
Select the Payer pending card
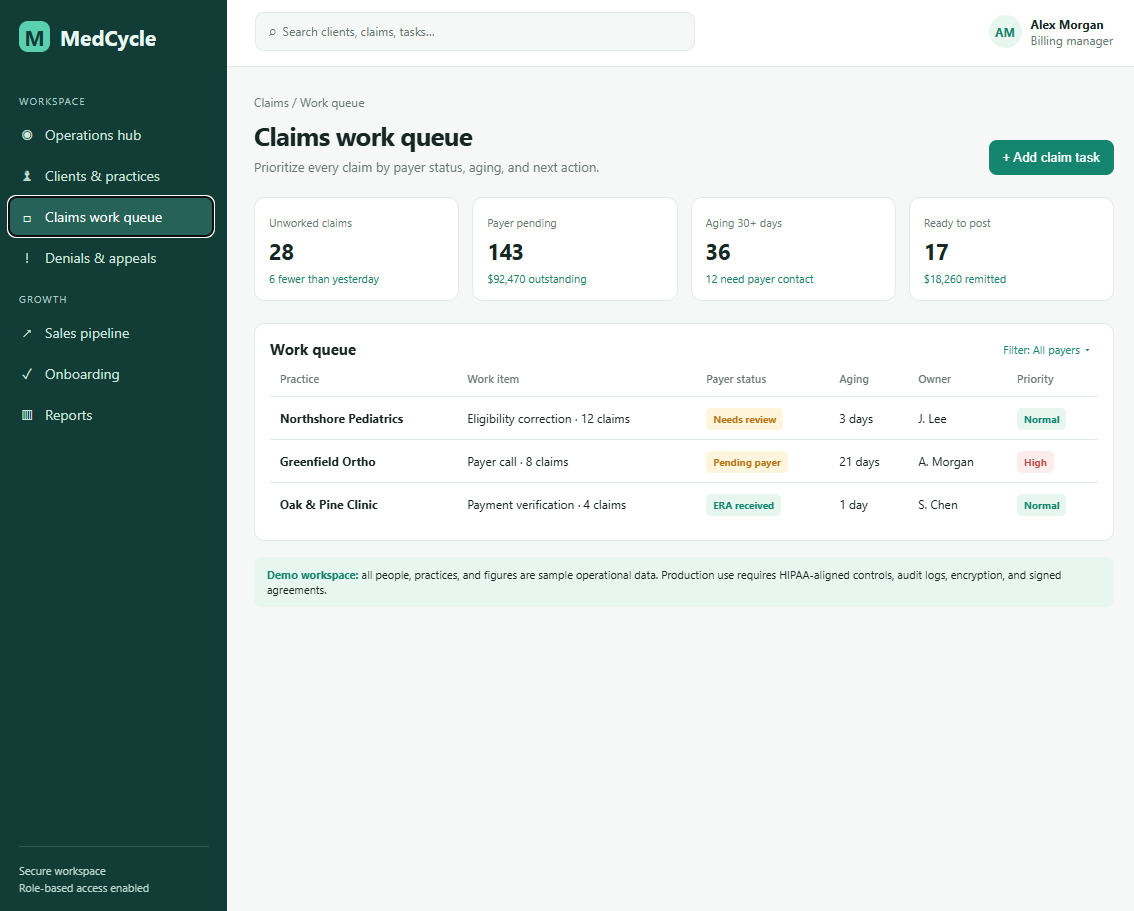tap(575, 249)
